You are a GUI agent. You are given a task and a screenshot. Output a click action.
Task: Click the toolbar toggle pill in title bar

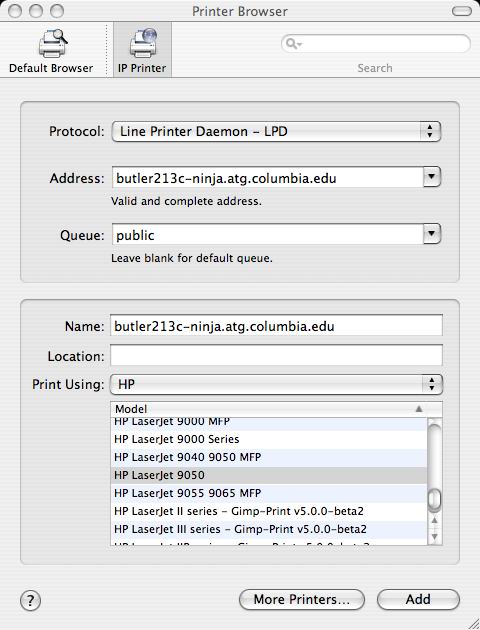pos(462,11)
